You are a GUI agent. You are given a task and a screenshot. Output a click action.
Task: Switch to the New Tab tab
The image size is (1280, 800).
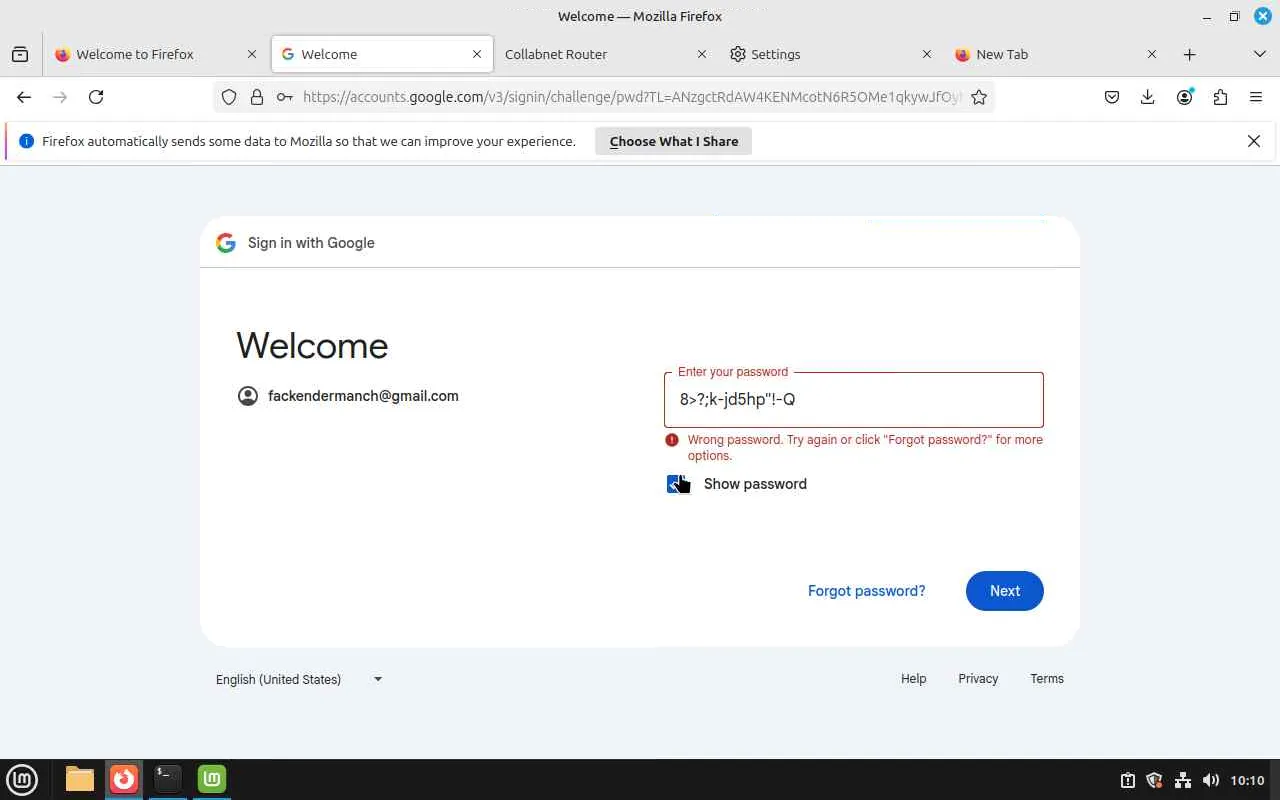coord(1054,54)
